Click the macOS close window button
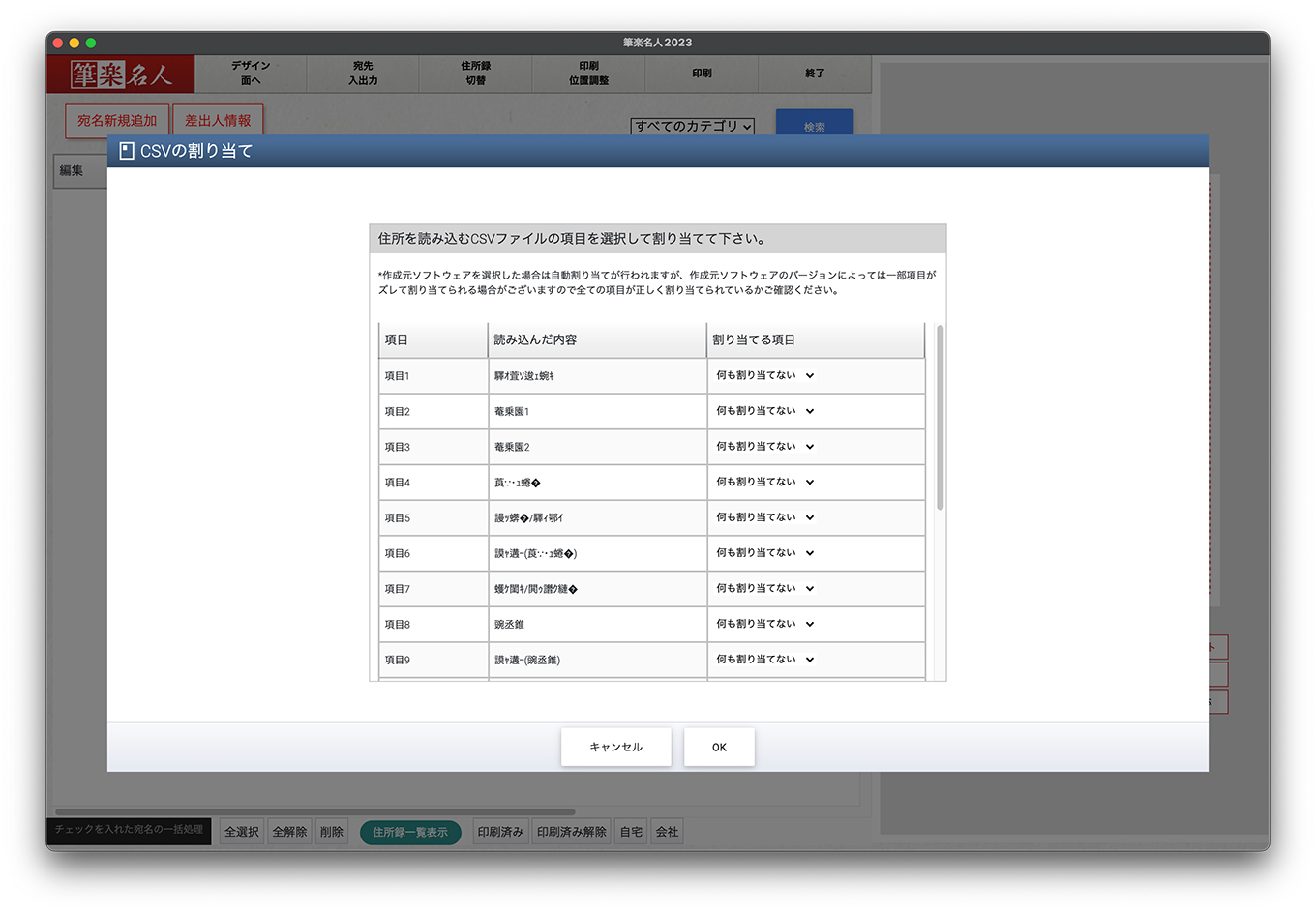Viewport: 1316px width, 912px height. coord(58,43)
